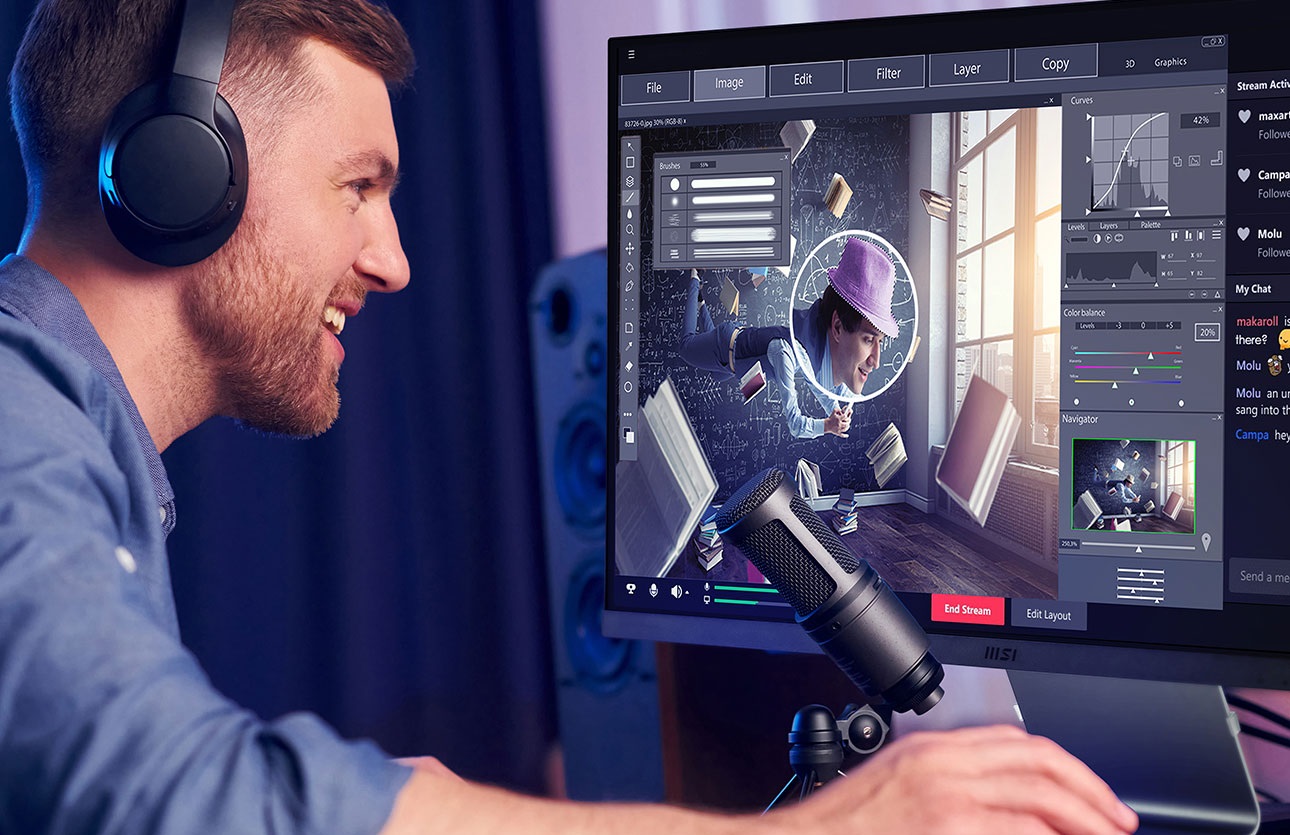1290x835 pixels.
Task: Select the arrow pointer tool in toolbar
Action: click(630, 146)
